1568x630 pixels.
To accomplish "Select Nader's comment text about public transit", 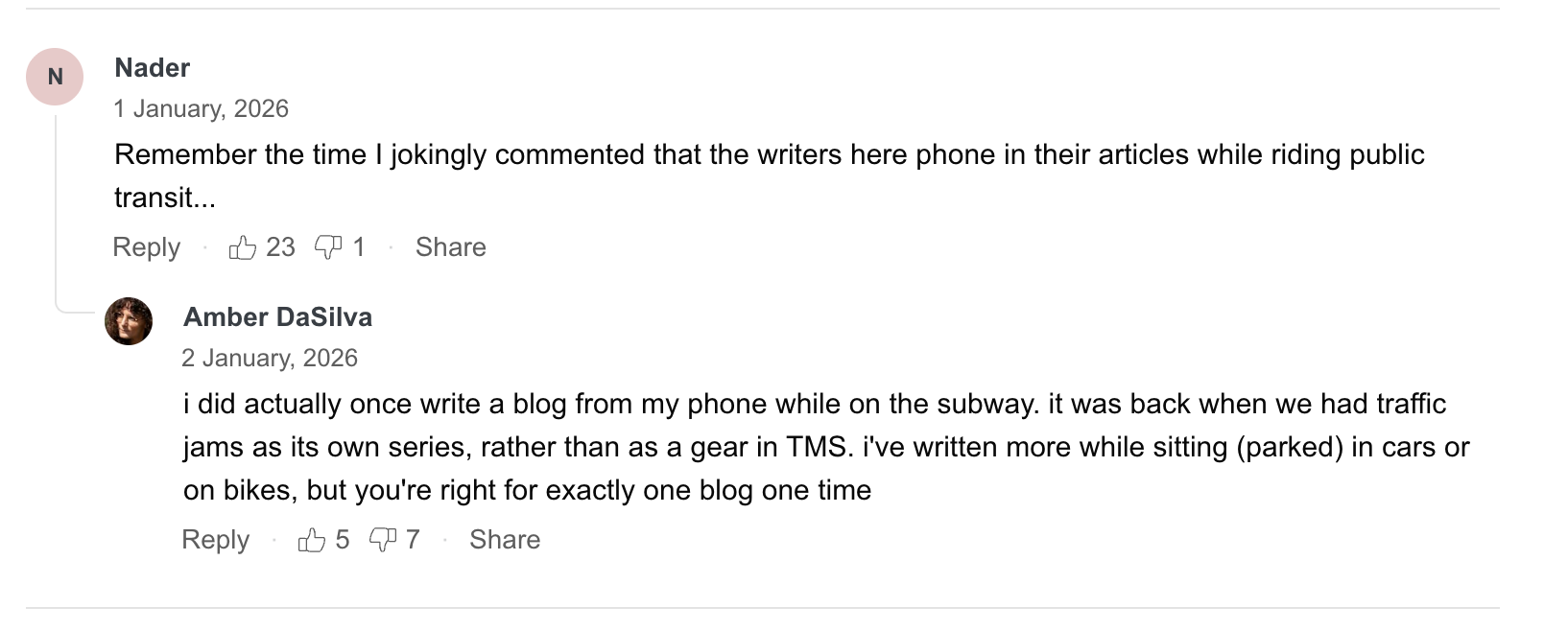I will pos(769,175).
